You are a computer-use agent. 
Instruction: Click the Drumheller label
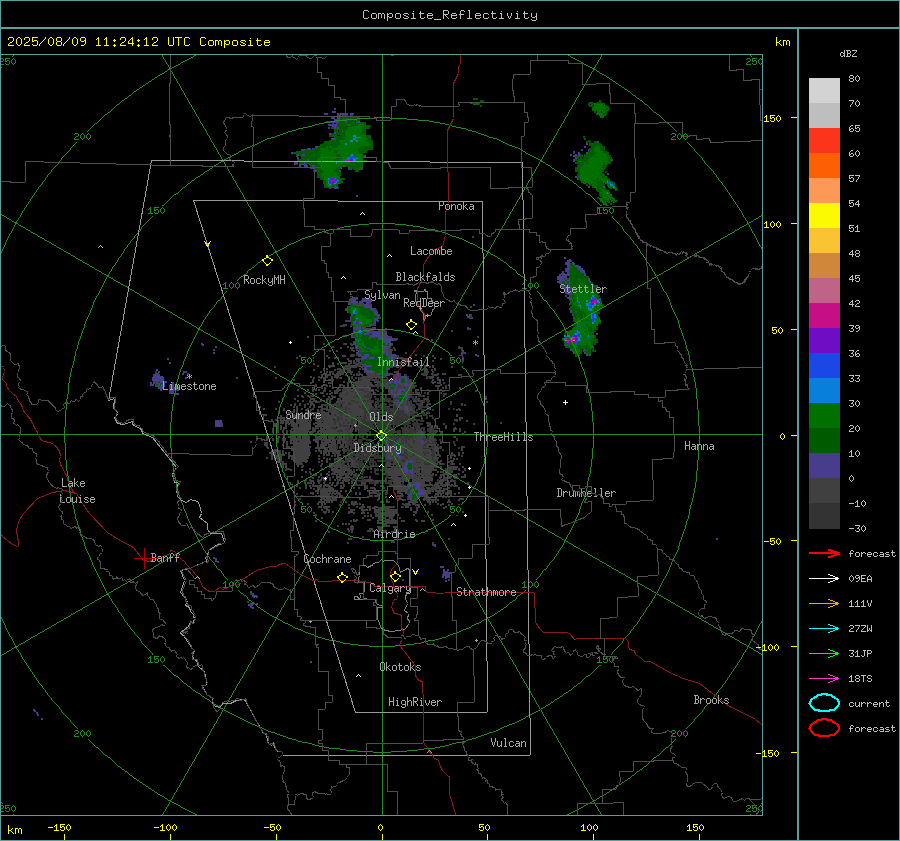586,493
